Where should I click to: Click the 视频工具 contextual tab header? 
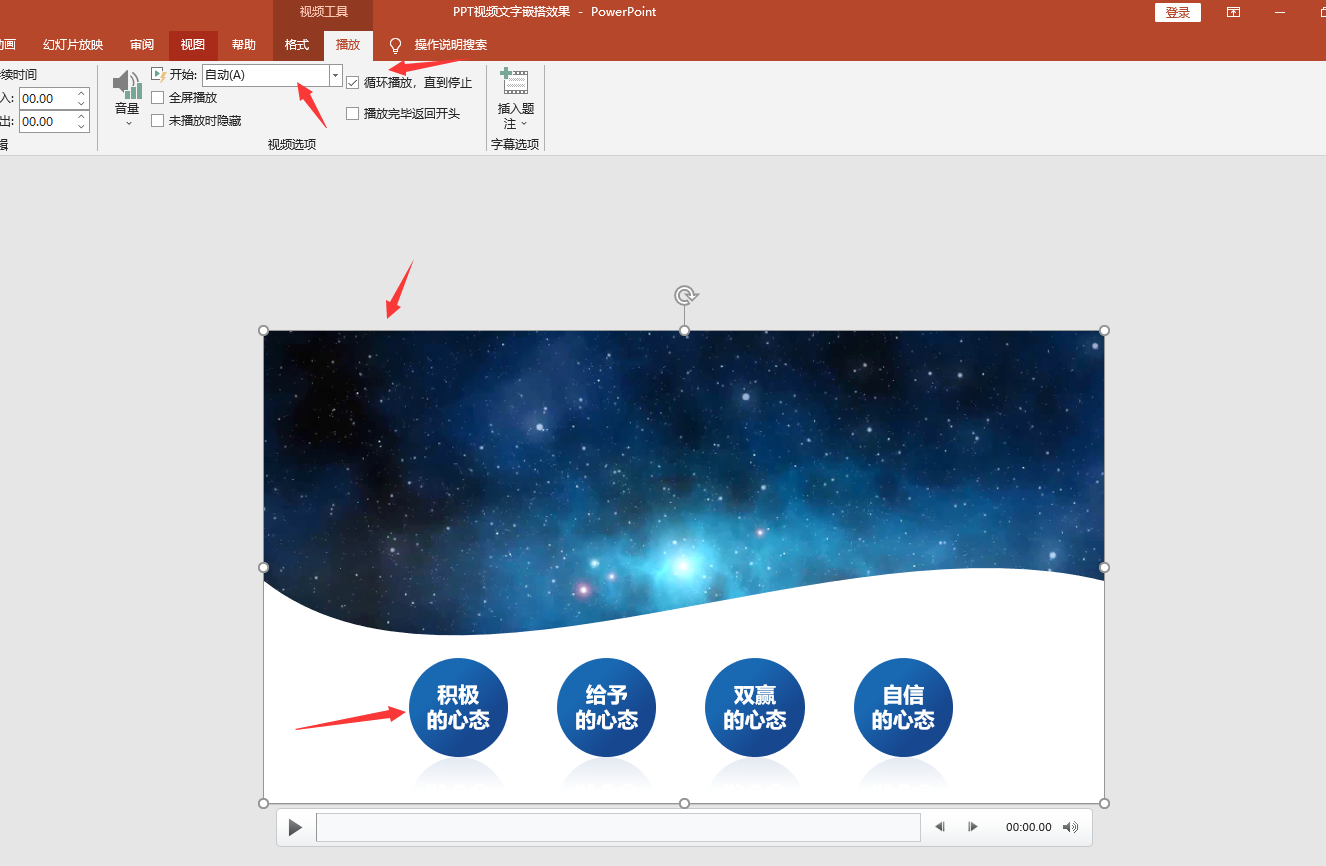tap(324, 12)
